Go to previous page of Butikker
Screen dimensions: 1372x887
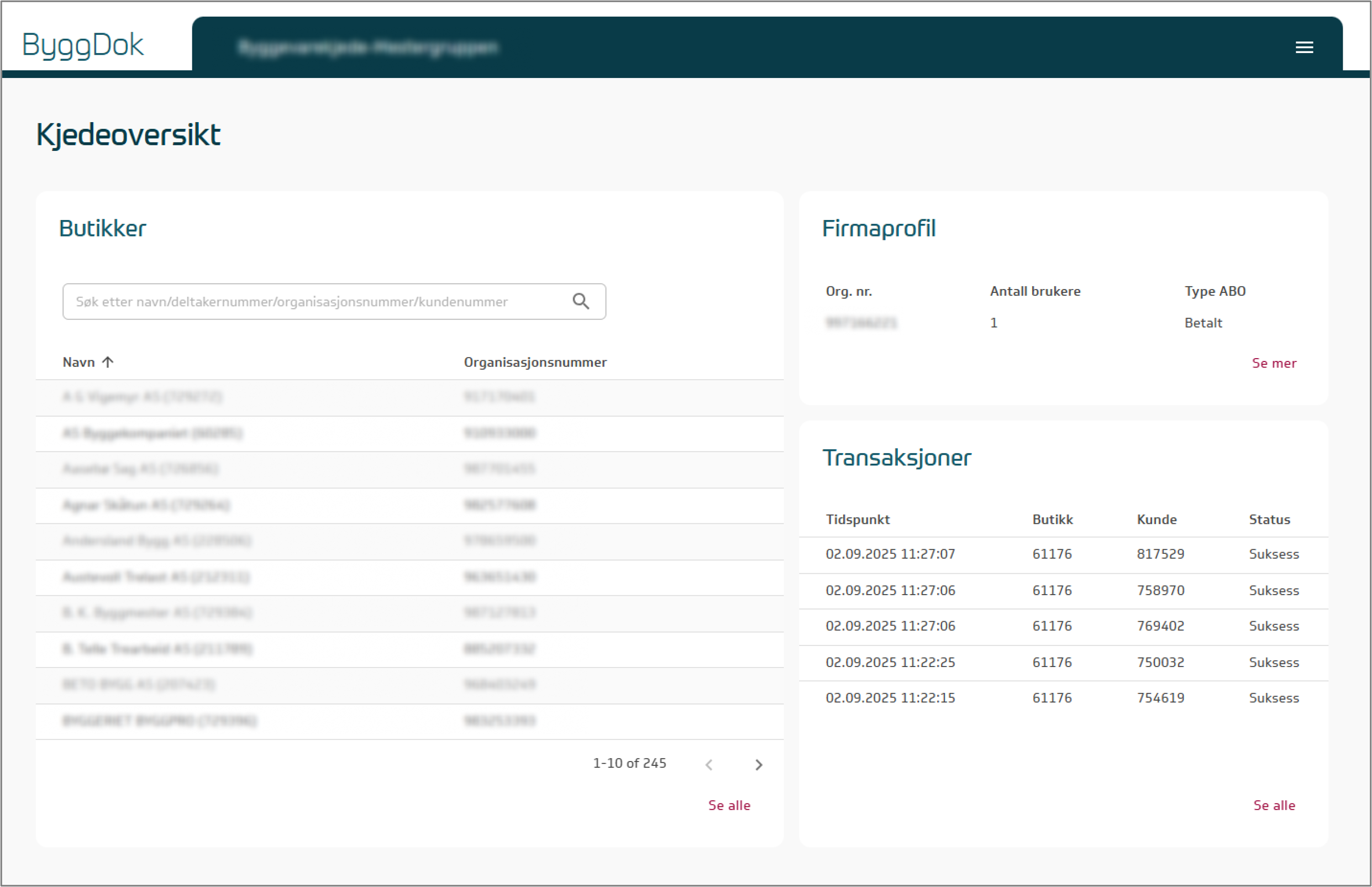coord(709,764)
